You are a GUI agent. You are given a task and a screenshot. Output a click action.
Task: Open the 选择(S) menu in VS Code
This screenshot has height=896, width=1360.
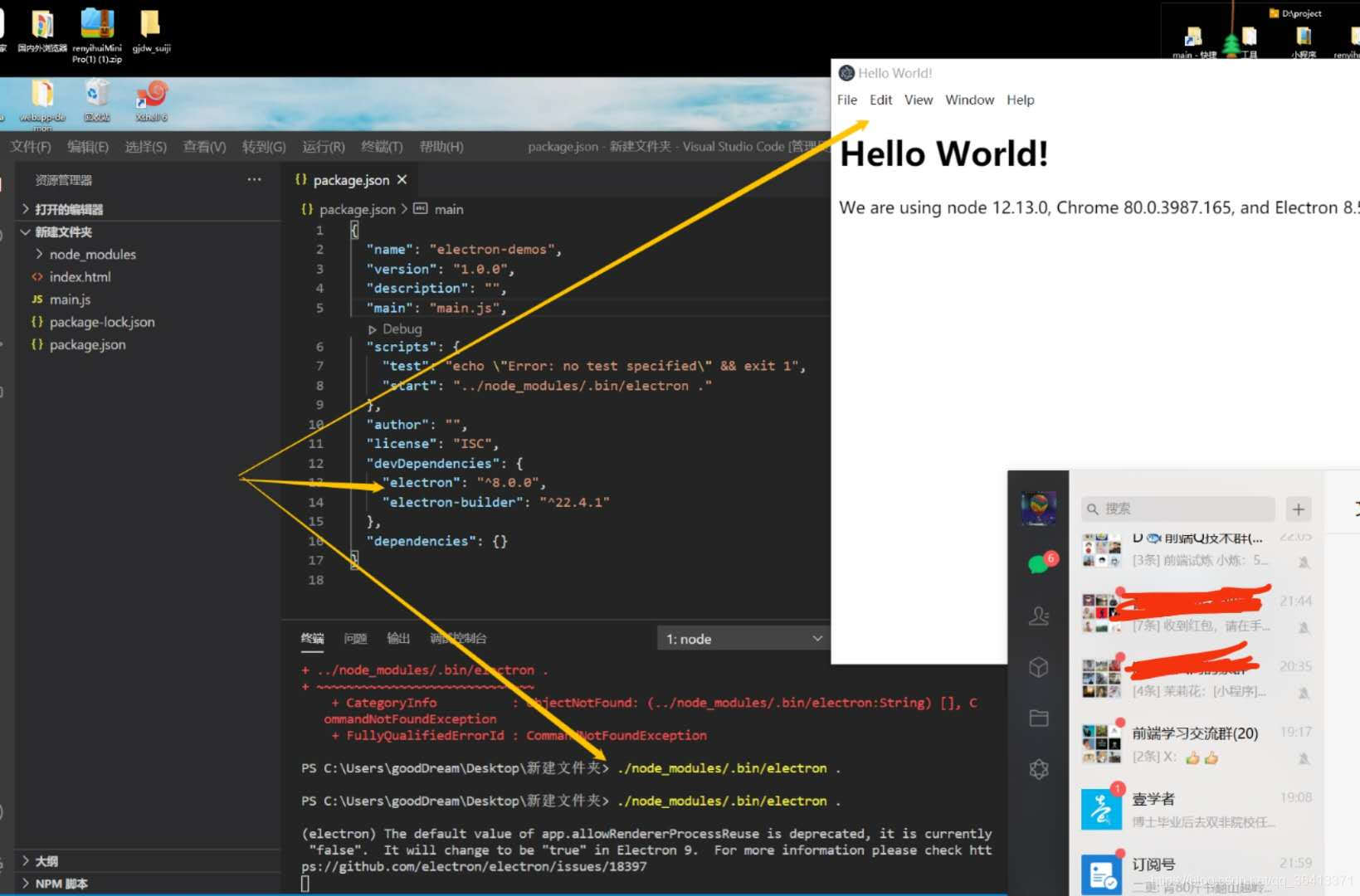[x=145, y=147]
